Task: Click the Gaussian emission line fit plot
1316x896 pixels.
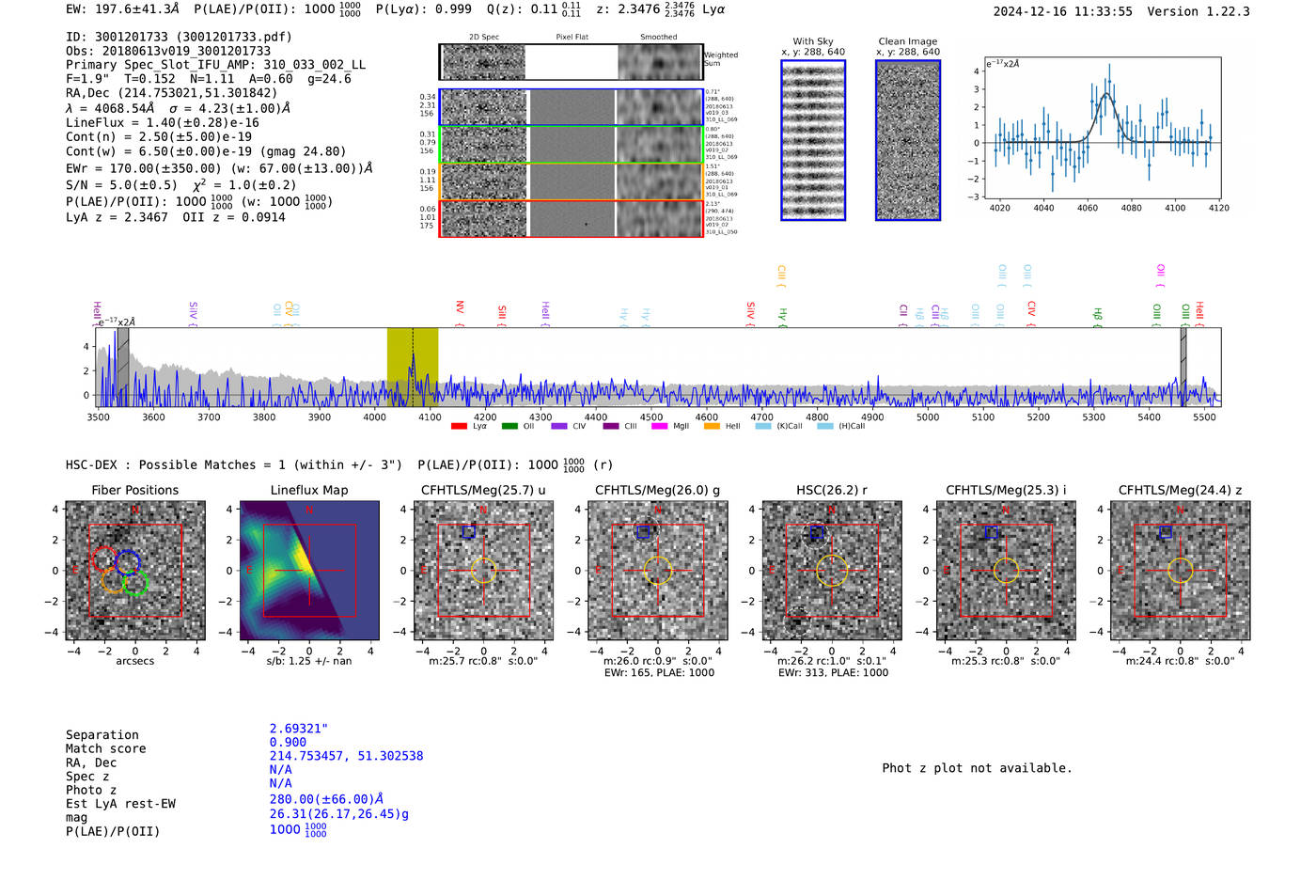Action: click(1103, 127)
